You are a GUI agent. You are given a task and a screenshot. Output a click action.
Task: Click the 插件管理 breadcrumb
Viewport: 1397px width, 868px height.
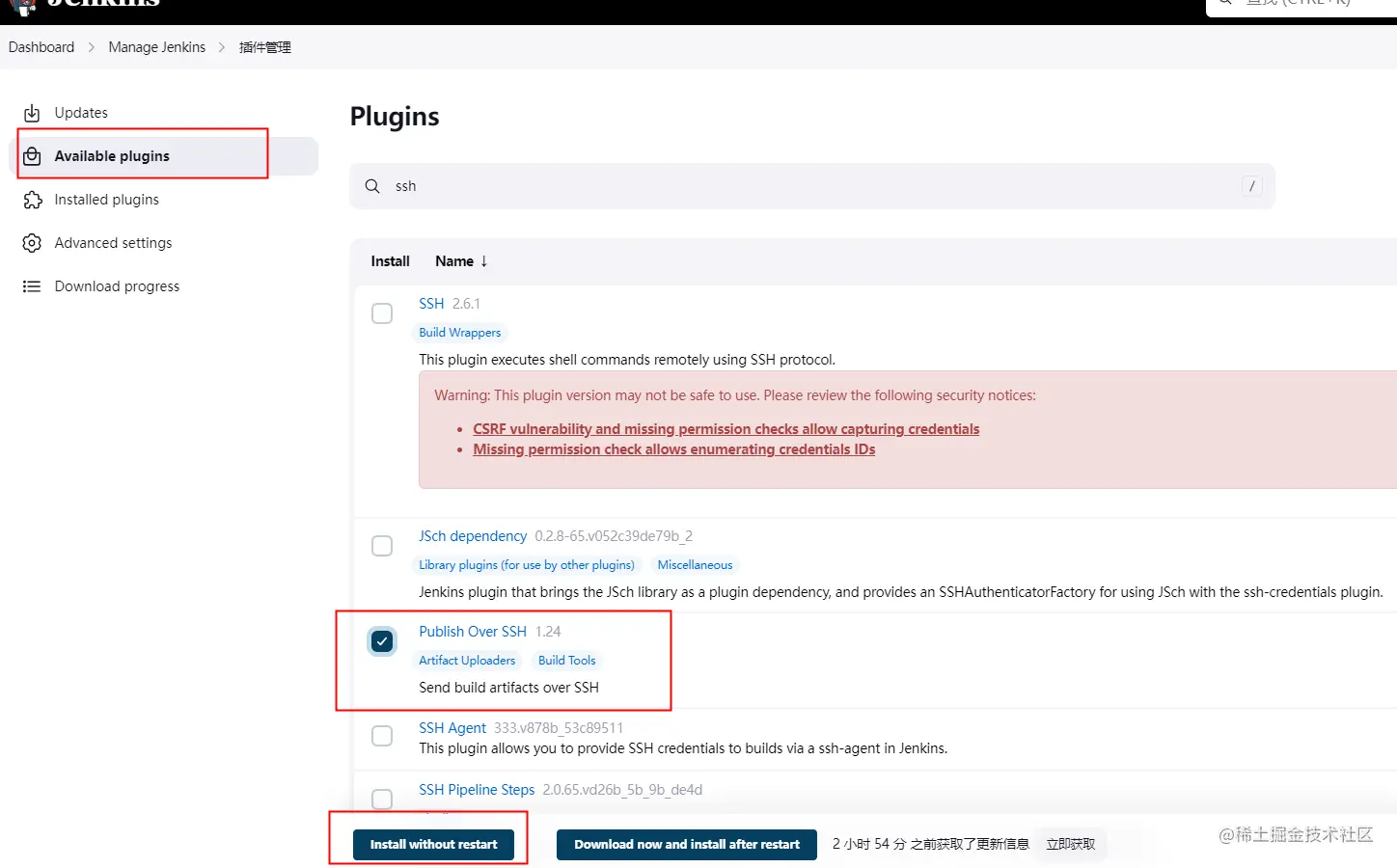pyautogui.click(x=265, y=47)
